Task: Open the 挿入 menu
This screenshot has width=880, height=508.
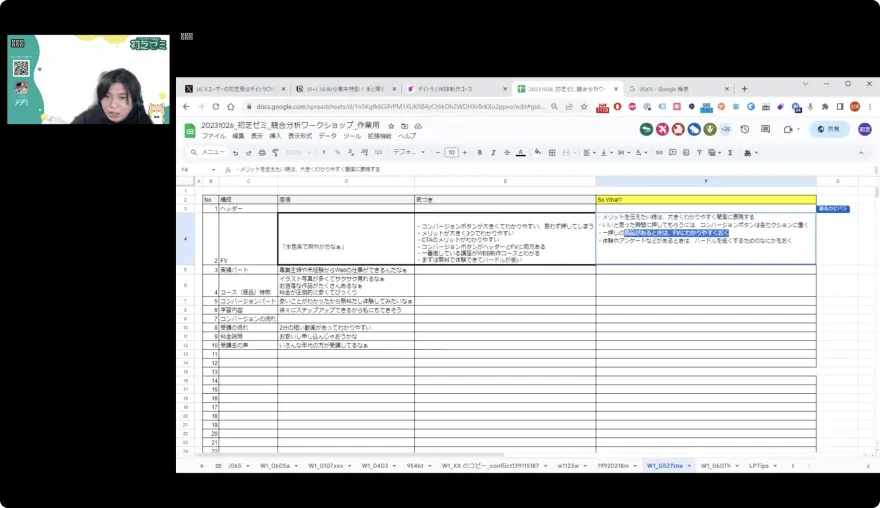Action: click(x=275, y=136)
